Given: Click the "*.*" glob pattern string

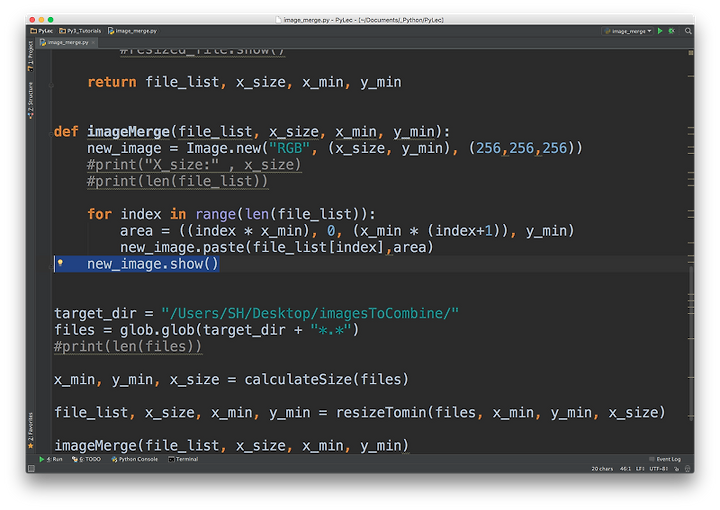Looking at the screenshot, I should click(x=331, y=330).
